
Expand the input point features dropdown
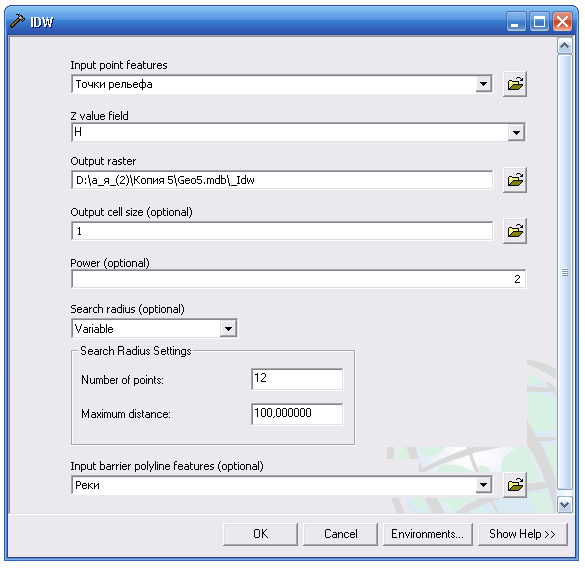coord(484,84)
